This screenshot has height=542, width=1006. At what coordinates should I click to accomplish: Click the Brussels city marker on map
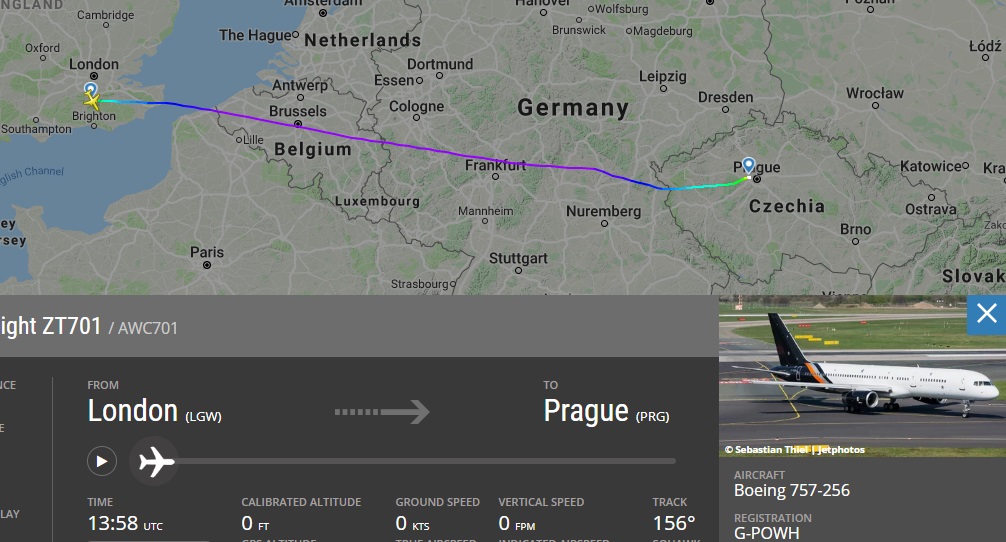[x=298, y=124]
